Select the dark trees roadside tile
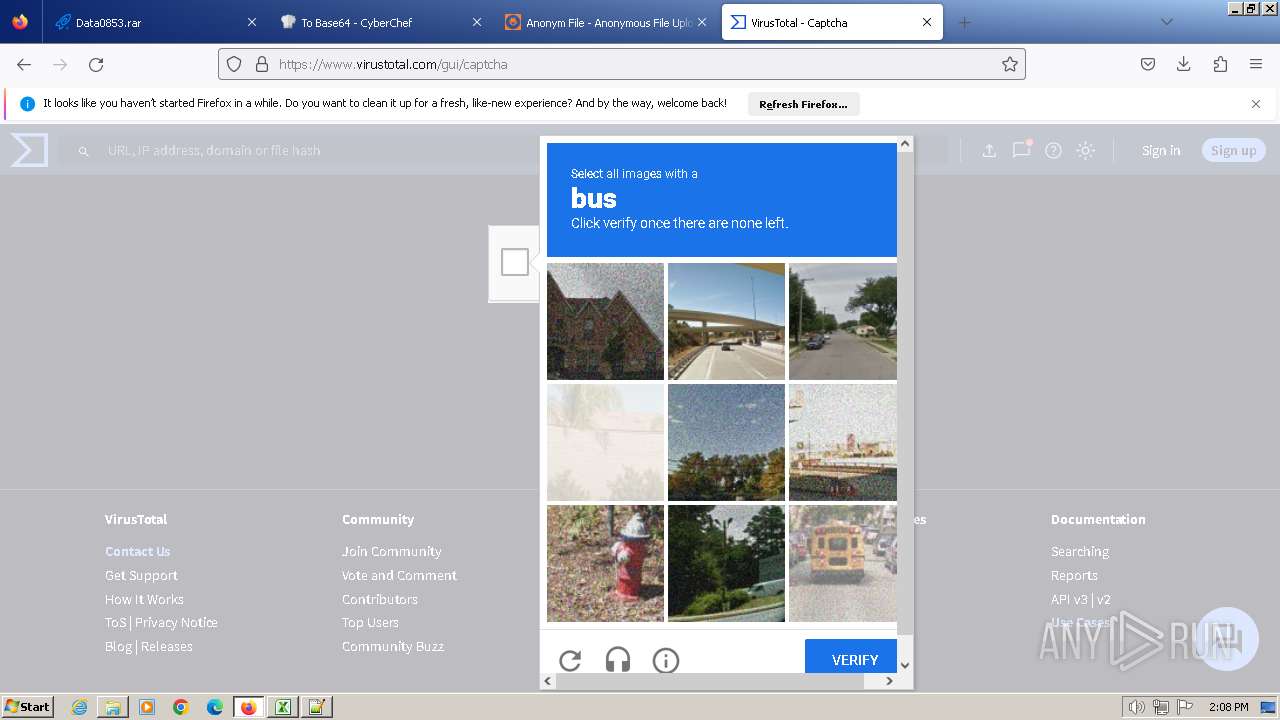1280x720 pixels. 726,563
